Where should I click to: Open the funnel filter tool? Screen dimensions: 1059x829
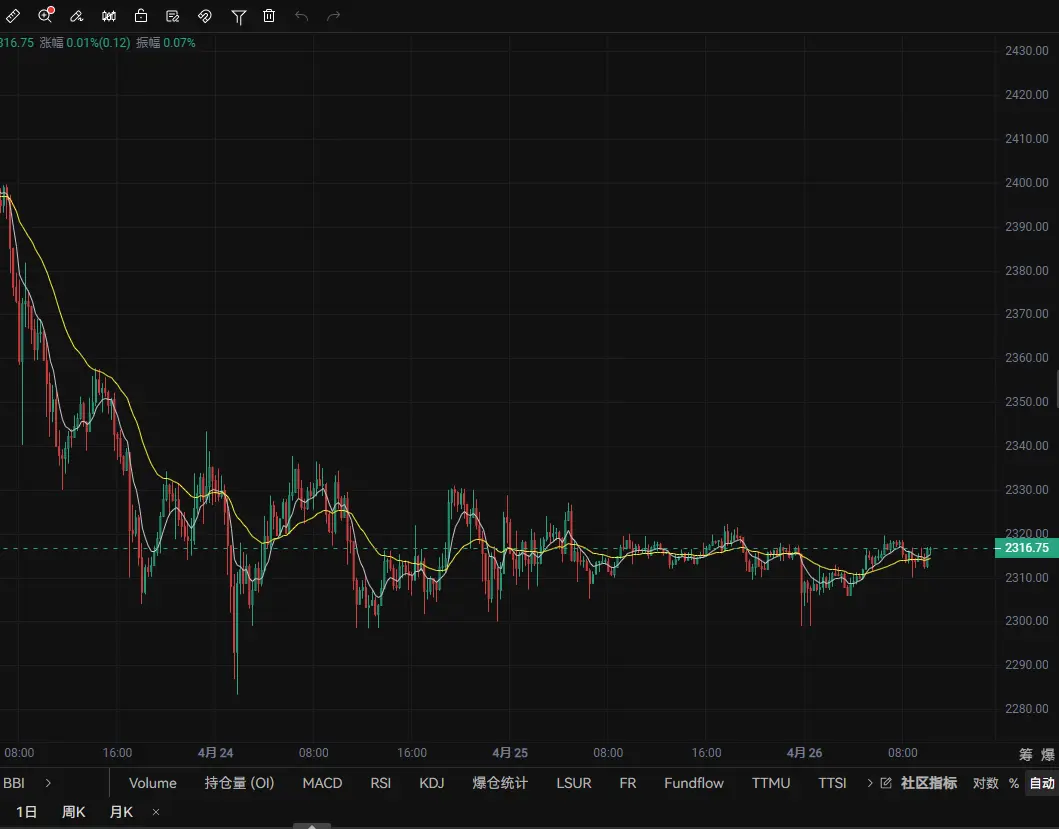click(238, 16)
